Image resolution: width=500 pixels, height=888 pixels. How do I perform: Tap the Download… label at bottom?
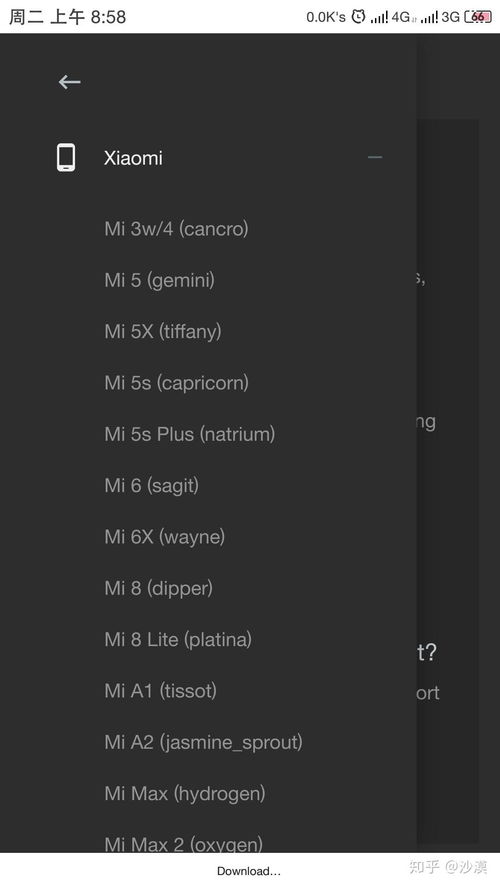click(x=249, y=871)
